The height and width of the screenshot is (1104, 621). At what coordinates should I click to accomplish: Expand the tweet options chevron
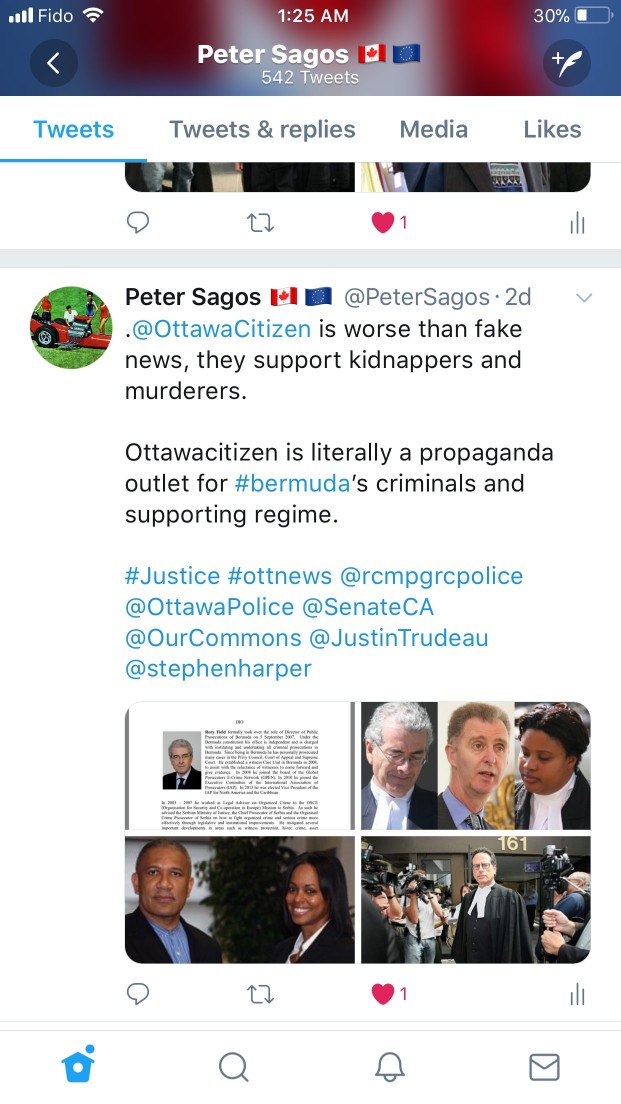(x=584, y=298)
